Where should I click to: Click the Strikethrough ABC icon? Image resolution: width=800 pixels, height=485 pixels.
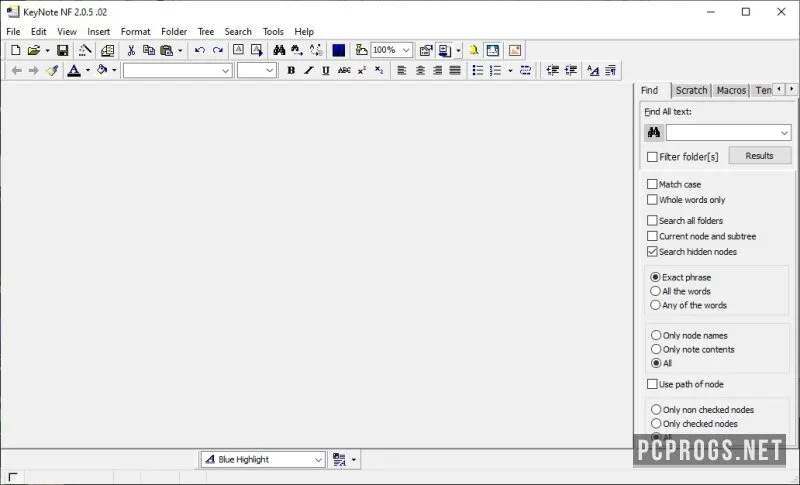coord(344,70)
